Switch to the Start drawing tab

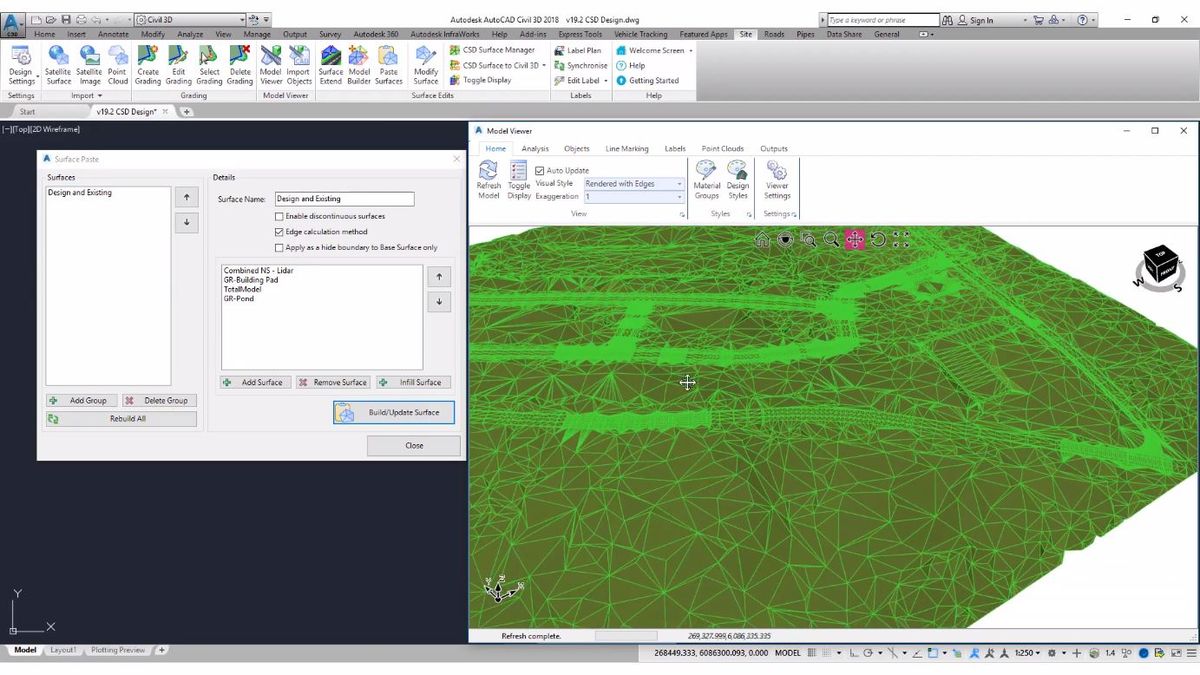coord(28,112)
